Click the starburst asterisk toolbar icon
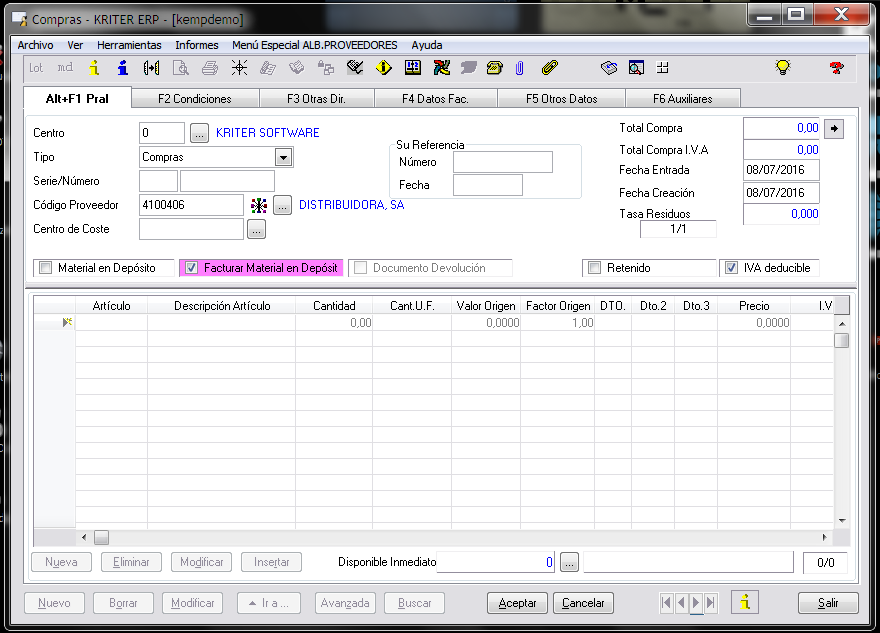This screenshot has width=880, height=633. point(239,68)
